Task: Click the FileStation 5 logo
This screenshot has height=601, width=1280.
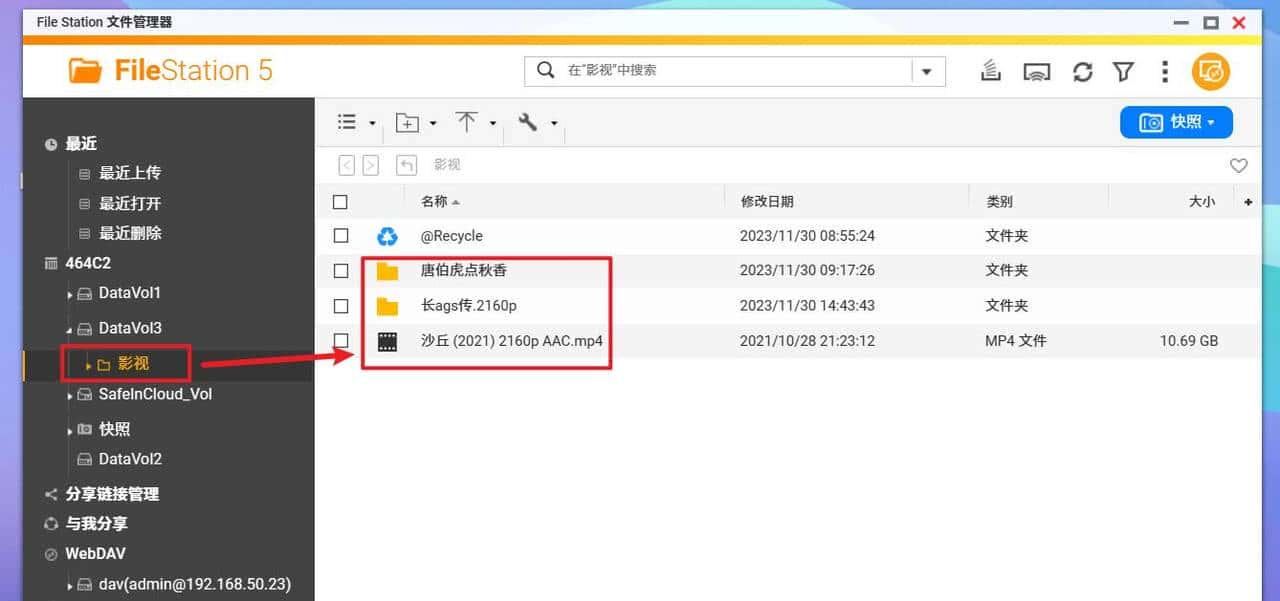Action: pos(170,70)
